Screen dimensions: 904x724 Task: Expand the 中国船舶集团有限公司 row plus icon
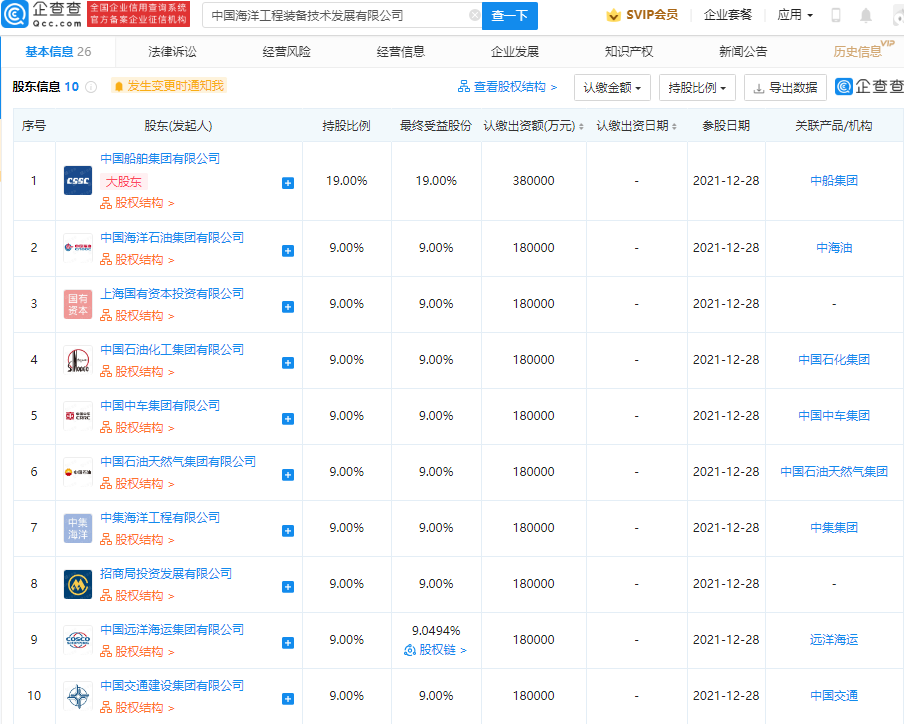[x=288, y=183]
